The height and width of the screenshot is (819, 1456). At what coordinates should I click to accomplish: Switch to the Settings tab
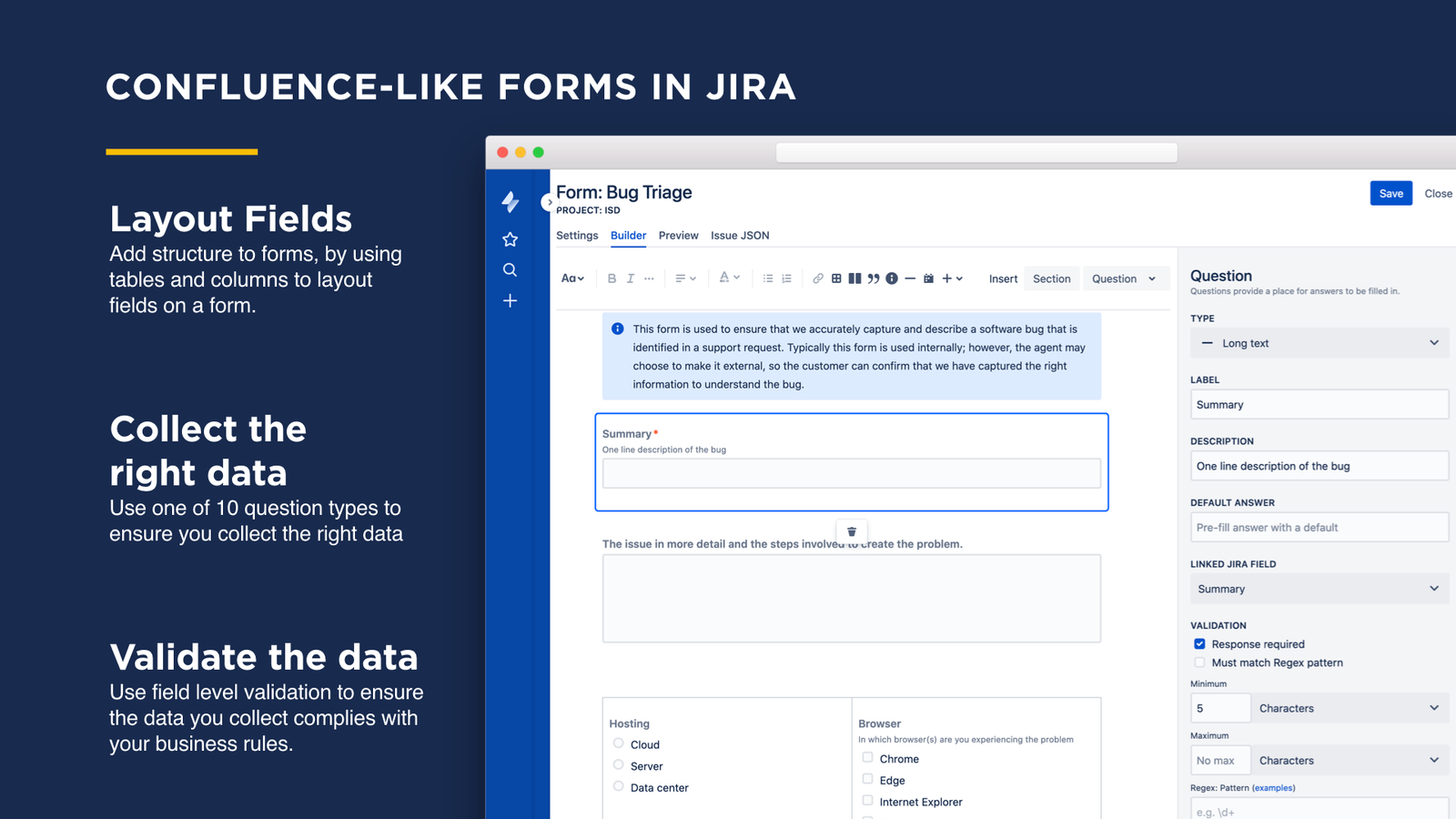pyautogui.click(x=577, y=236)
